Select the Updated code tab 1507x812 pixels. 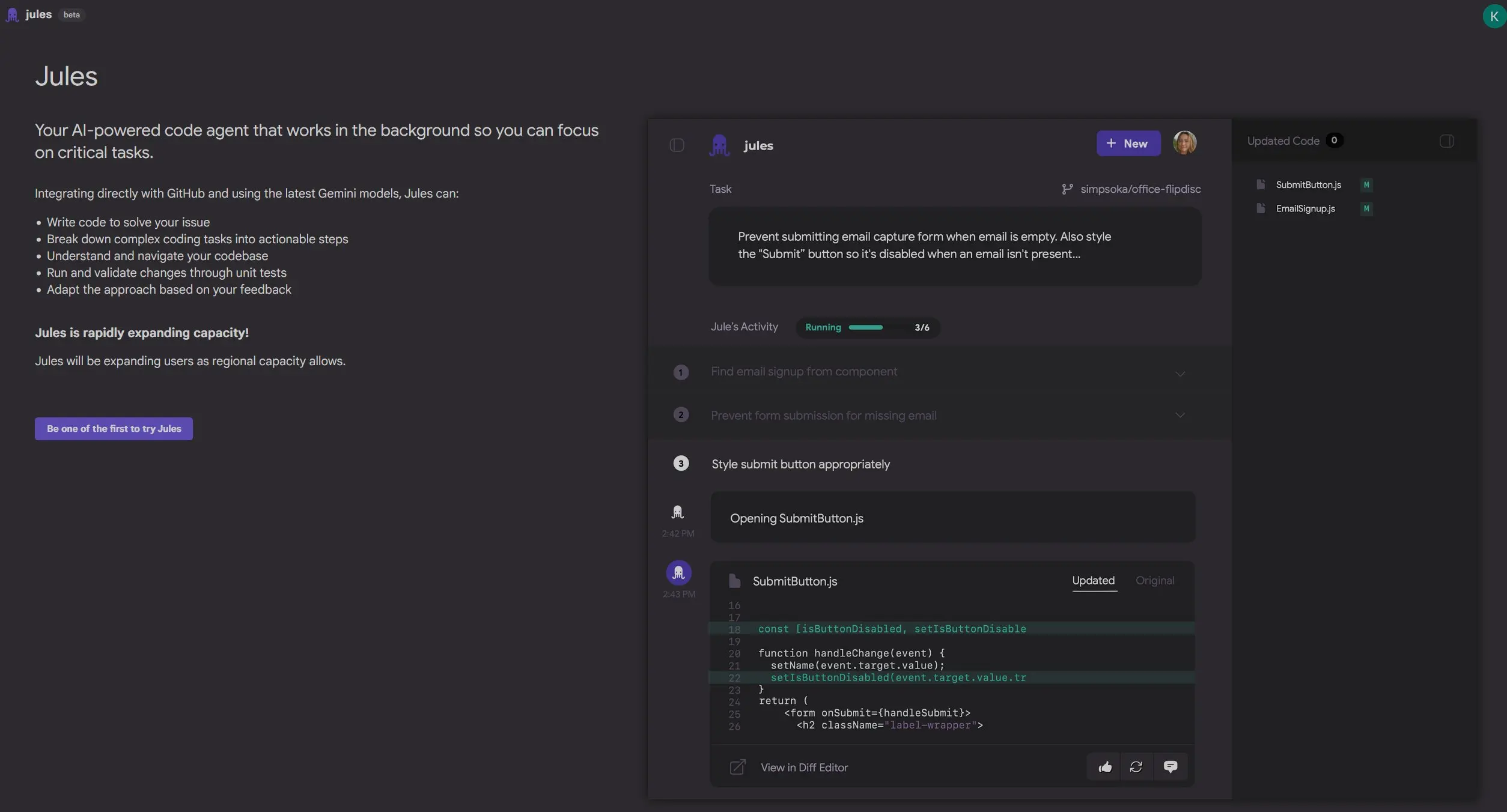pyautogui.click(x=1093, y=581)
